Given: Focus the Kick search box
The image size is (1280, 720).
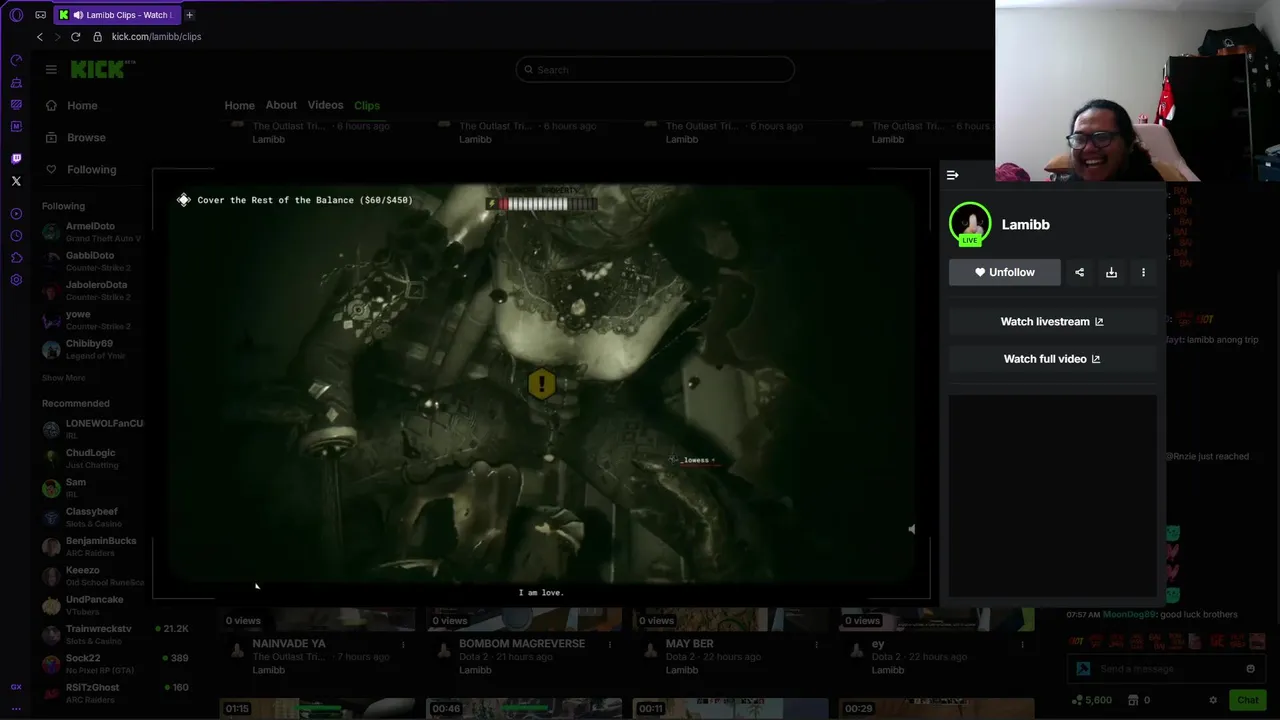Looking at the screenshot, I should [655, 69].
